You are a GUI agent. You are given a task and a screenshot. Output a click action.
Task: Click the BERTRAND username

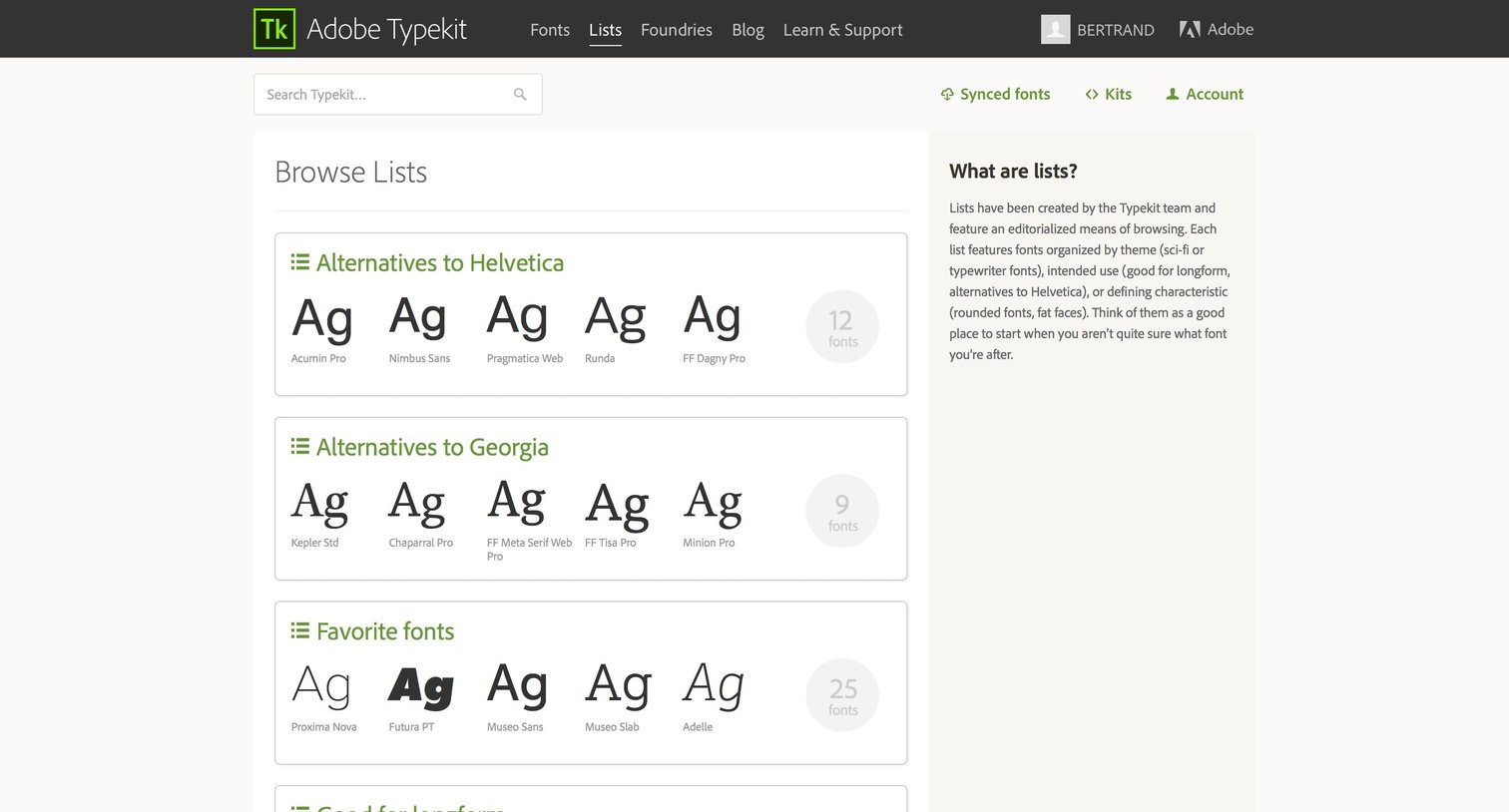click(1116, 30)
